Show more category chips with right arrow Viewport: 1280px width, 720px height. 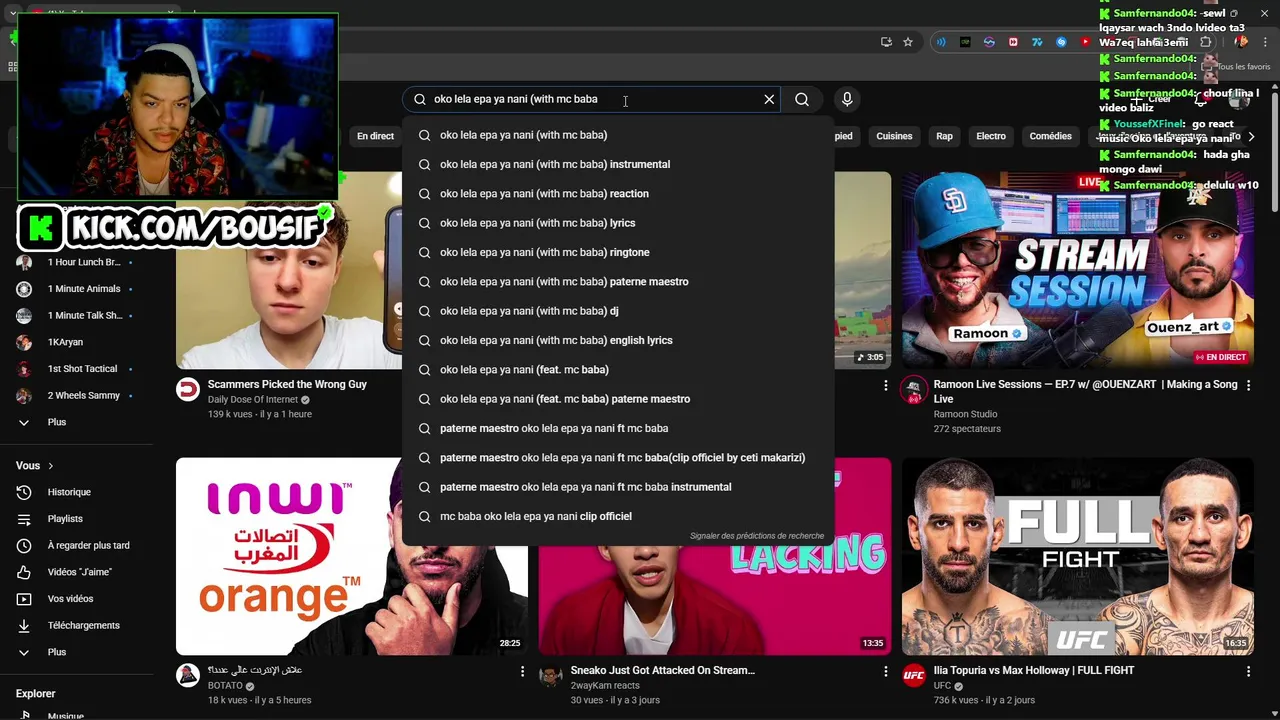(1251, 136)
